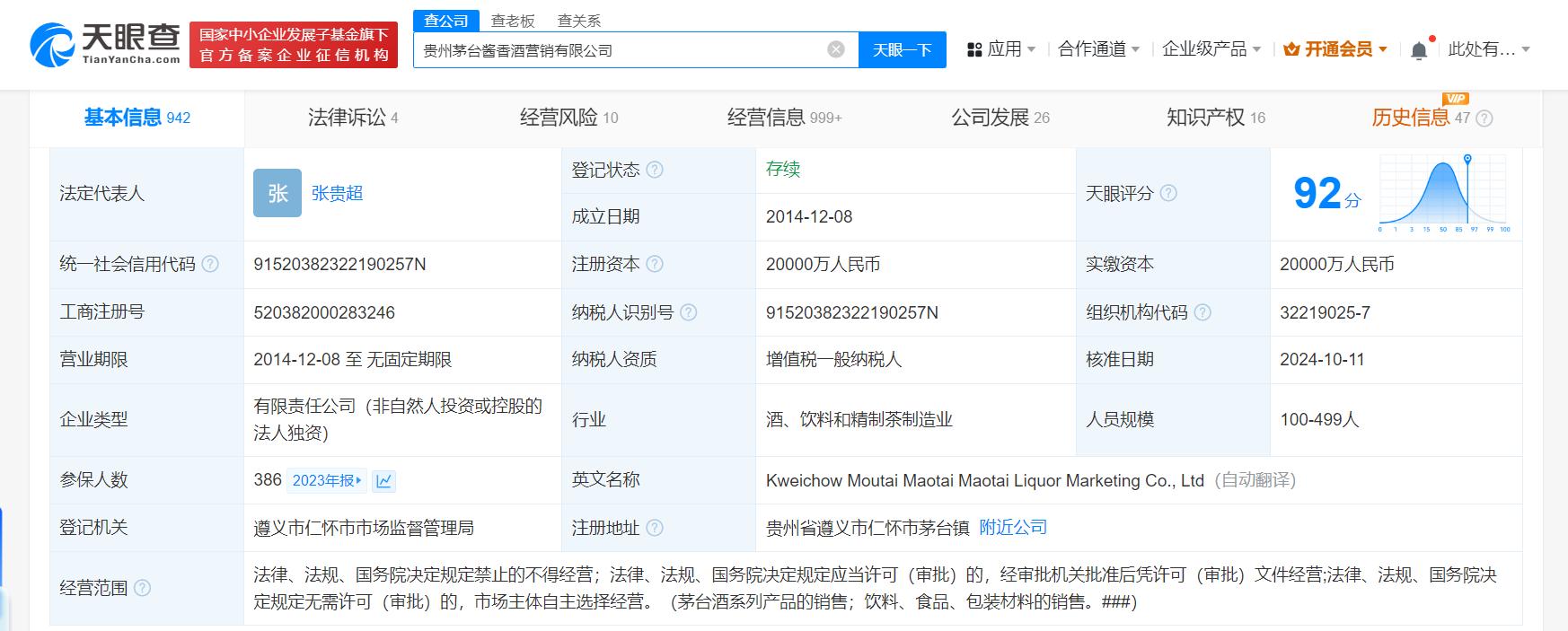Clear the search box text
1568x631 pixels.
click(835, 49)
